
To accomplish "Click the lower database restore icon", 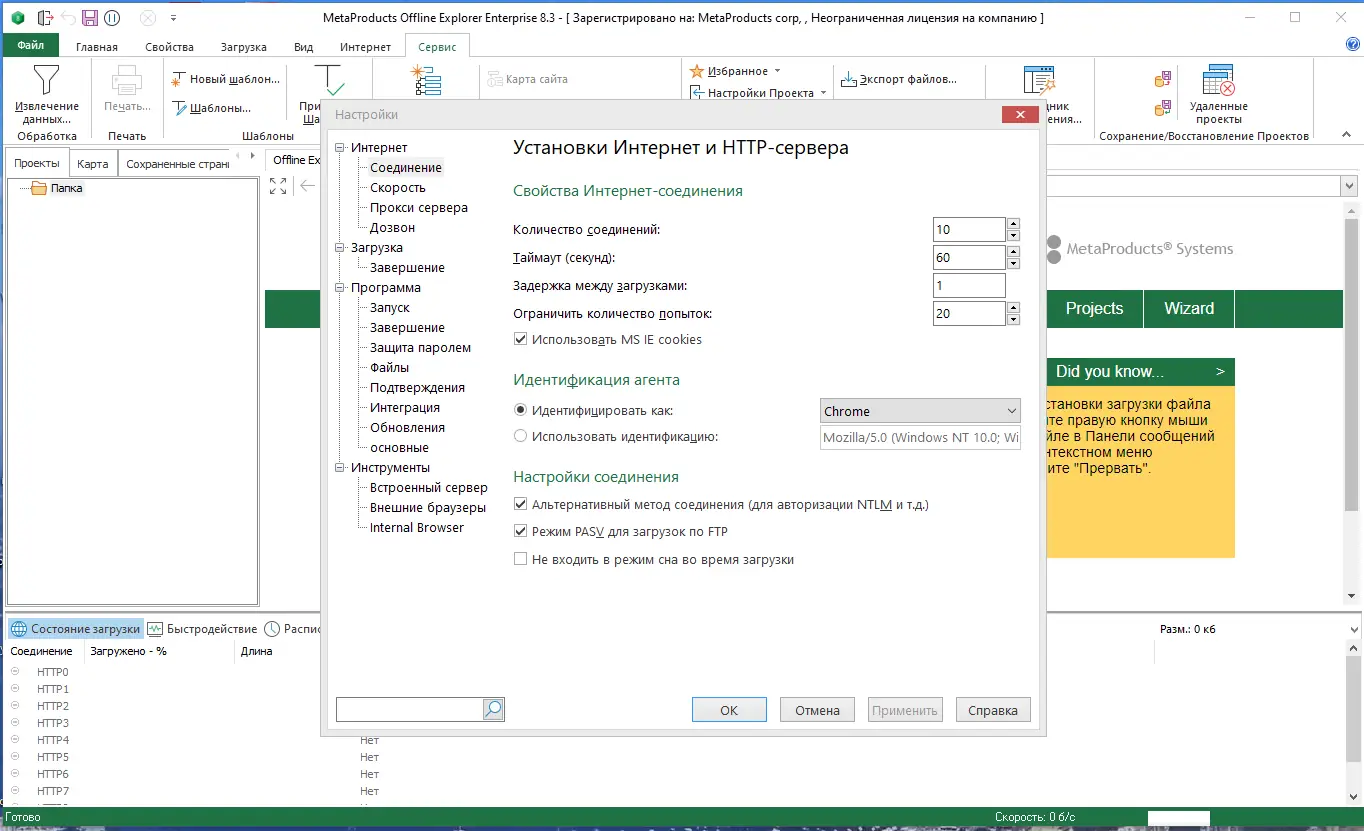I will click(1163, 108).
